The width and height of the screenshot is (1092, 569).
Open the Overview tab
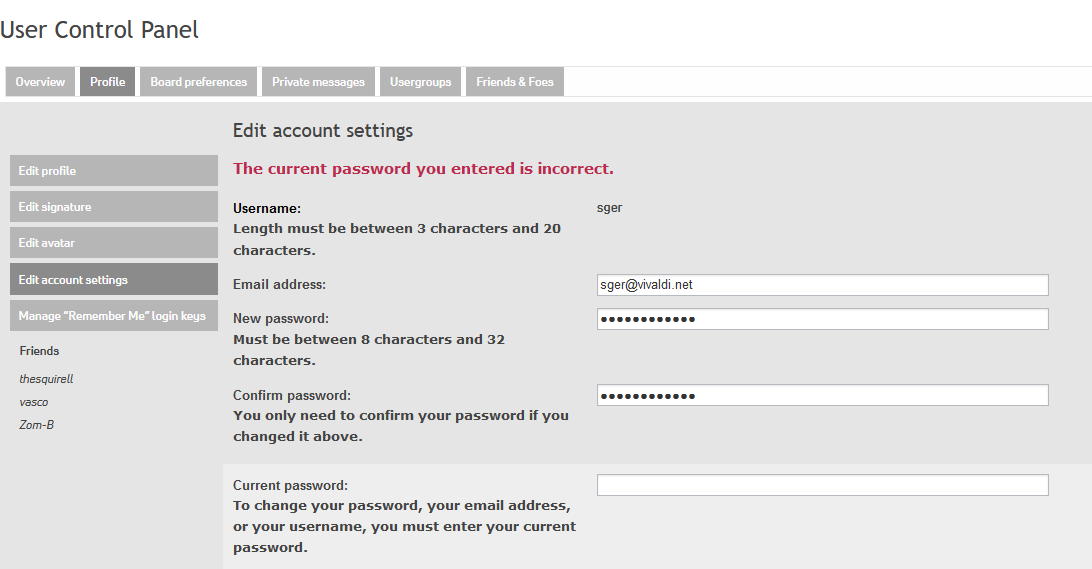pyautogui.click(x=40, y=82)
